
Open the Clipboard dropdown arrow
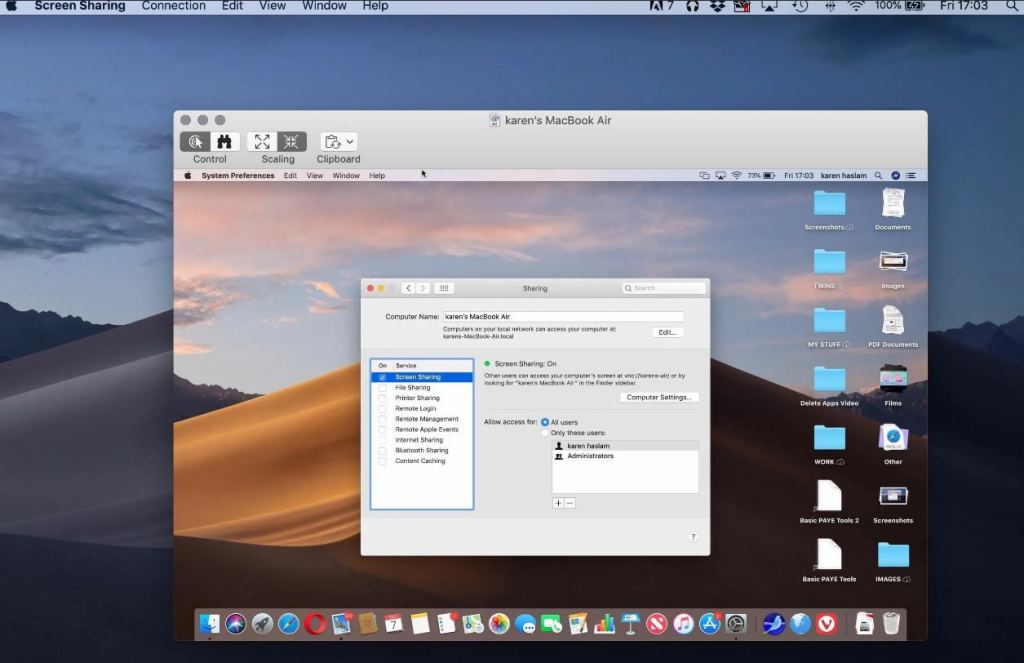350,142
